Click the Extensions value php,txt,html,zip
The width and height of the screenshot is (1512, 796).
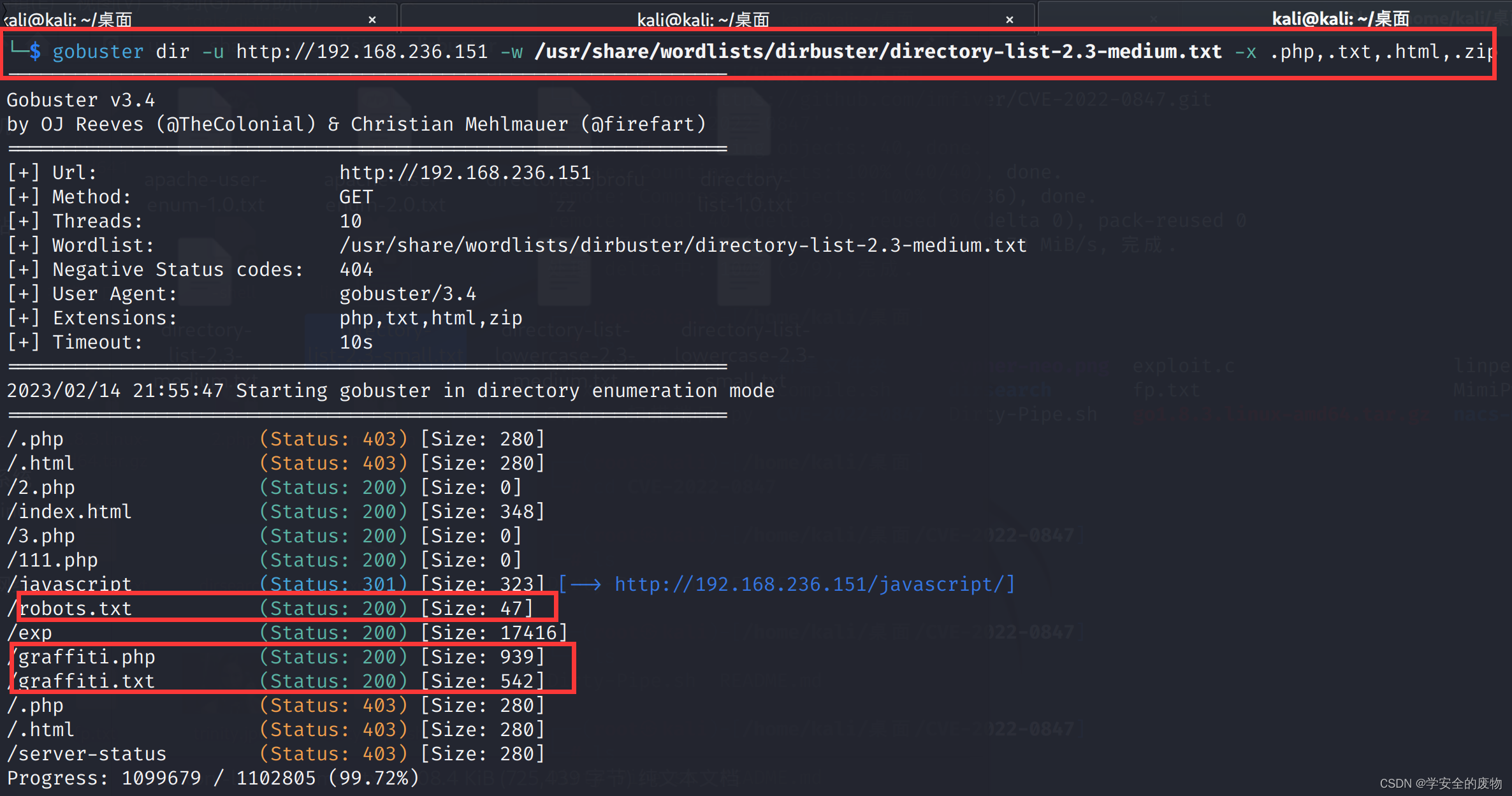click(x=431, y=317)
